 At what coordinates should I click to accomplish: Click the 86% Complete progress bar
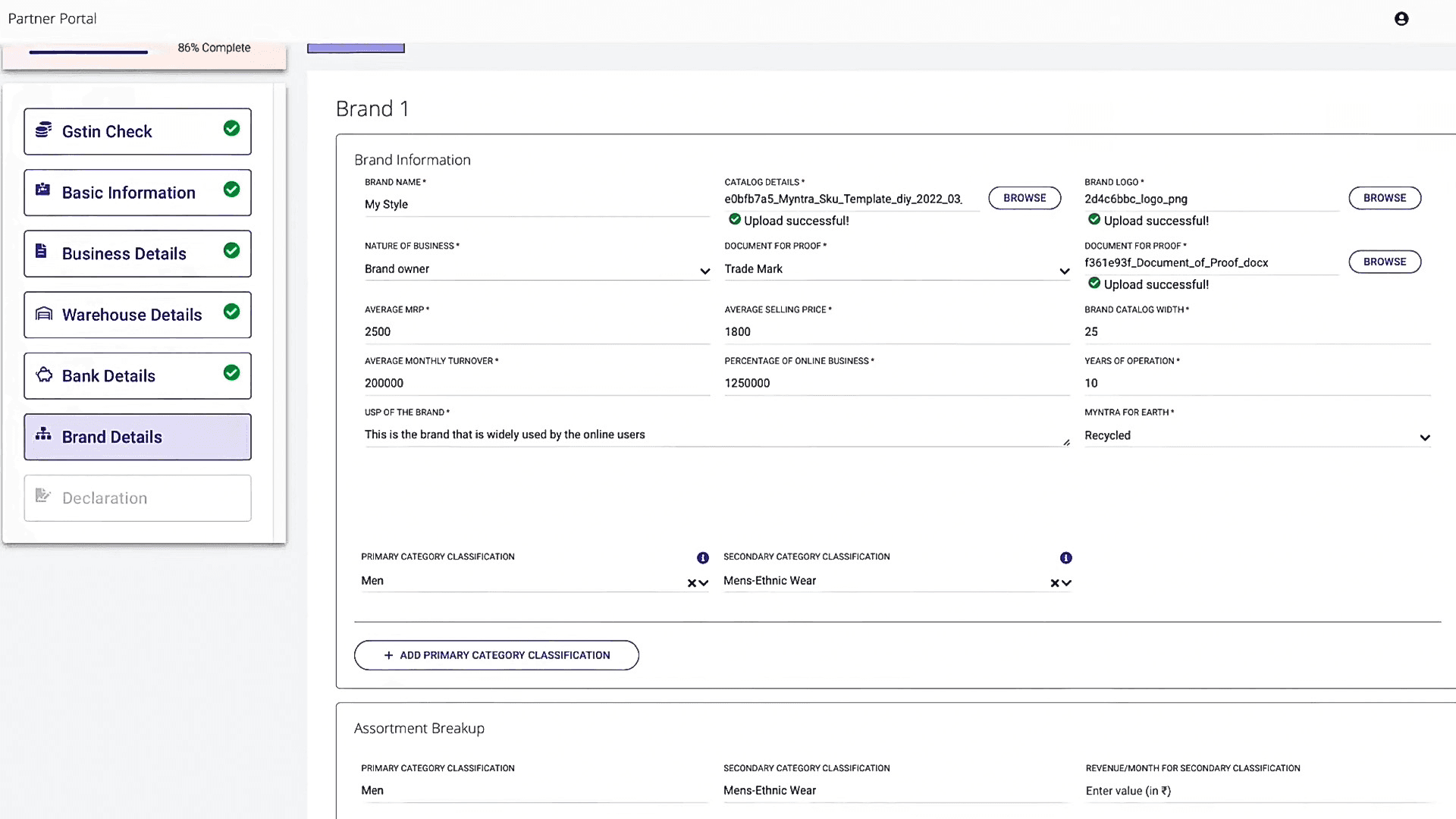(x=89, y=52)
